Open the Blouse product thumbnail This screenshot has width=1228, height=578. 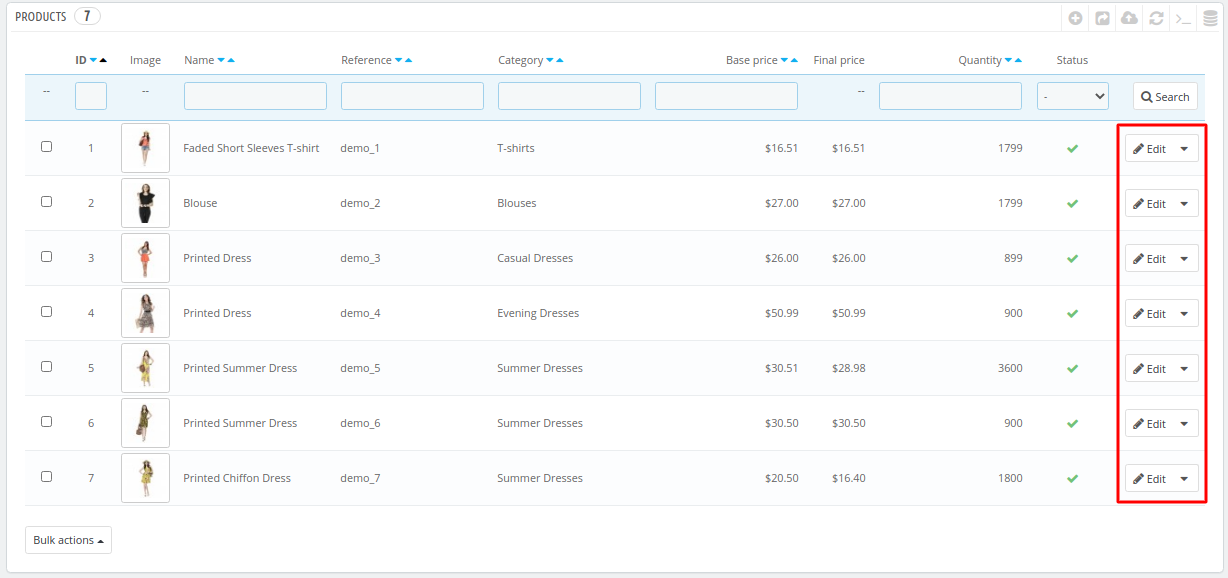click(145, 203)
